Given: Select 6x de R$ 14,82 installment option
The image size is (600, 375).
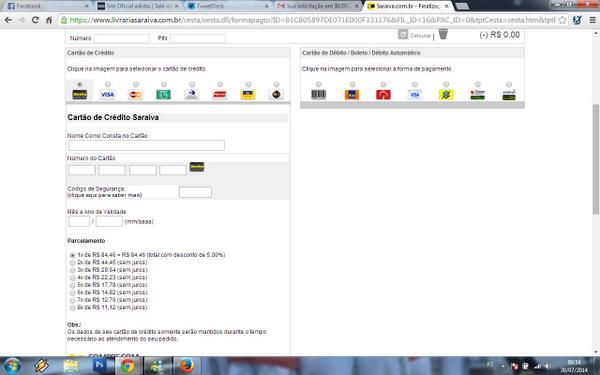Looking at the screenshot, I should pyautogui.click(x=73, y=293).
